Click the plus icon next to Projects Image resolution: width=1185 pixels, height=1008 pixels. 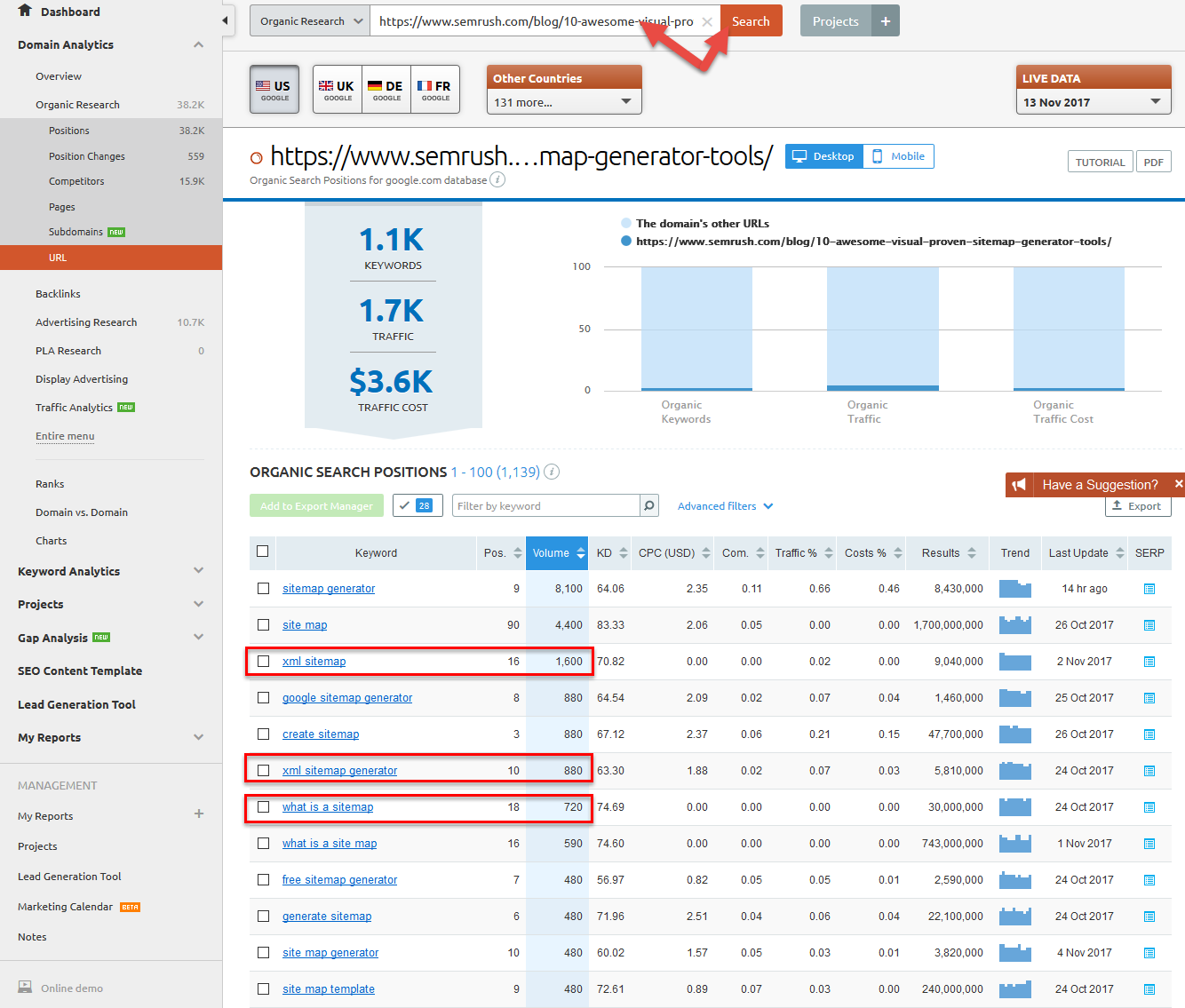[x=885, y=20]
